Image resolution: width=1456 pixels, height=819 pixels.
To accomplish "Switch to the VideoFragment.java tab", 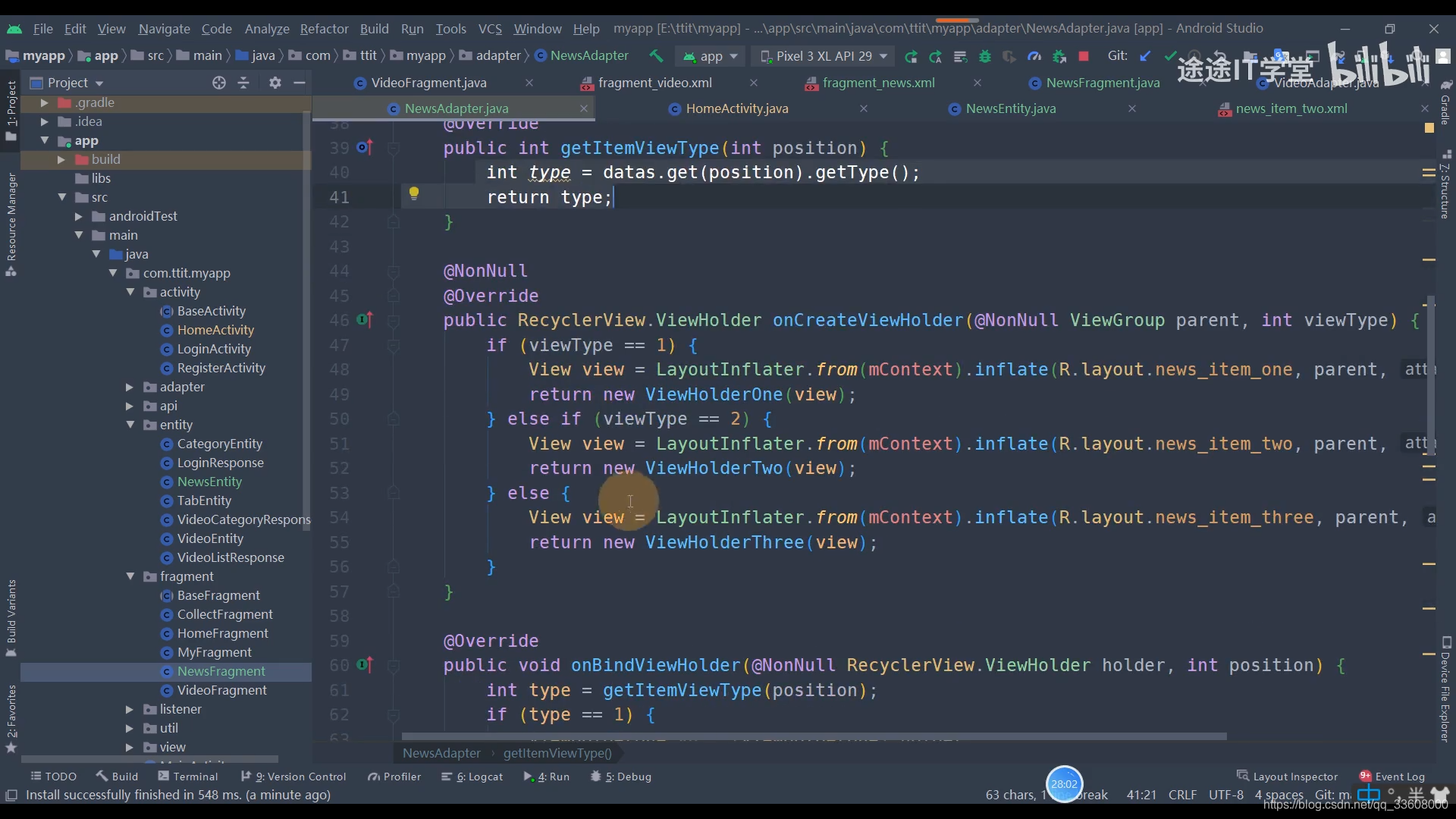I will coord(428,83).
